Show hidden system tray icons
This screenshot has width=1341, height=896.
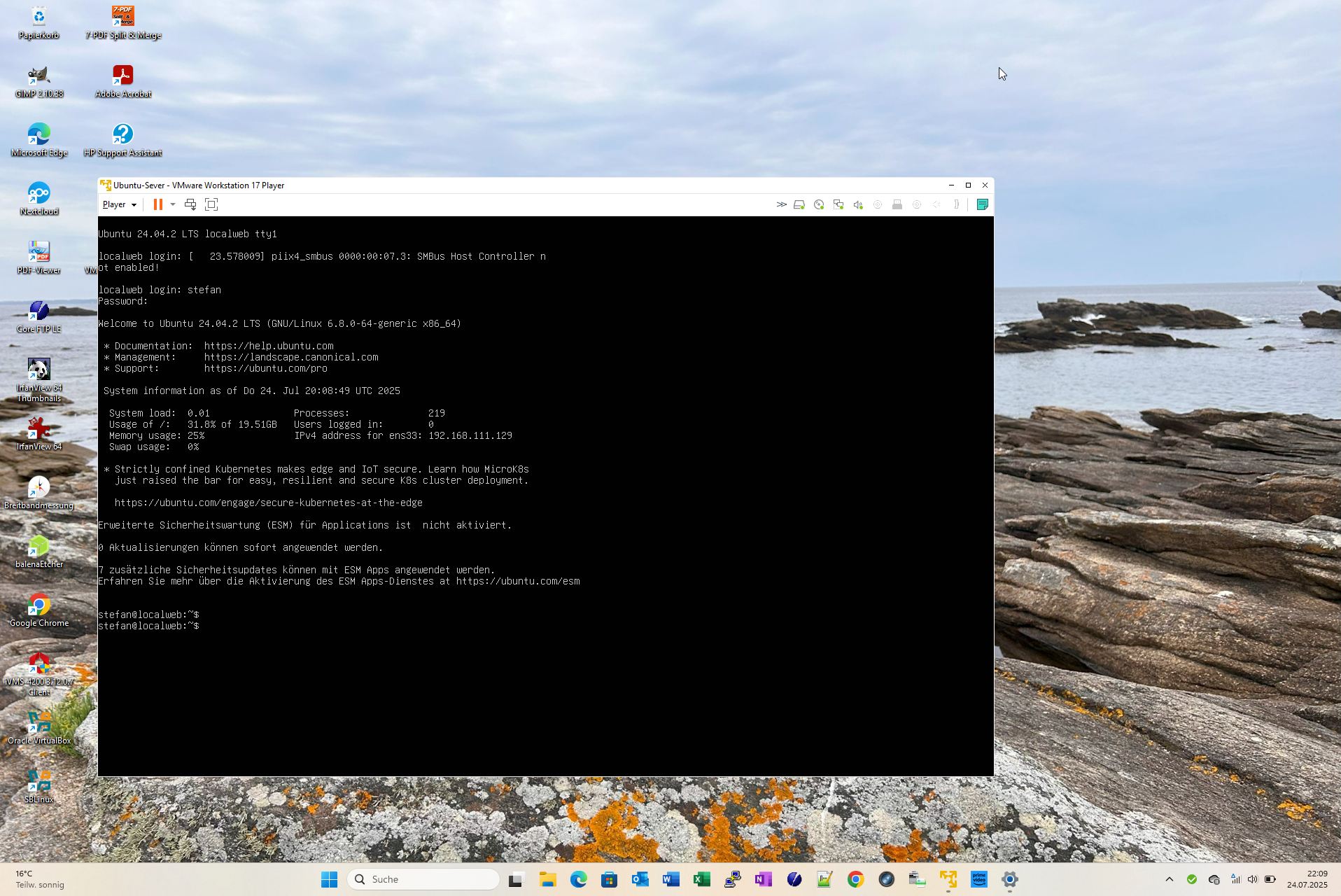1169,879
